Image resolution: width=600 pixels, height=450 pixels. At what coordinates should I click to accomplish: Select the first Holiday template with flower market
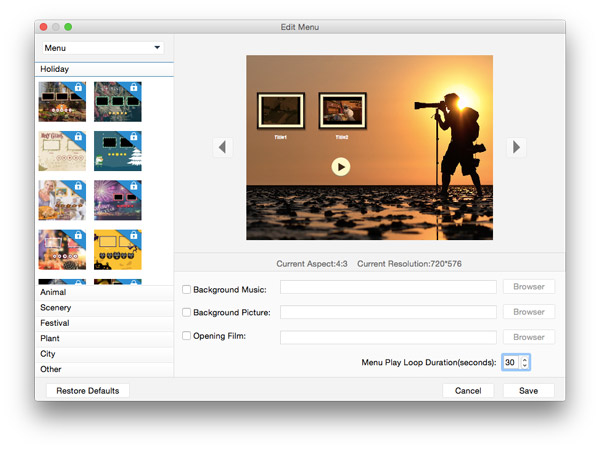(x=62, y=102)
